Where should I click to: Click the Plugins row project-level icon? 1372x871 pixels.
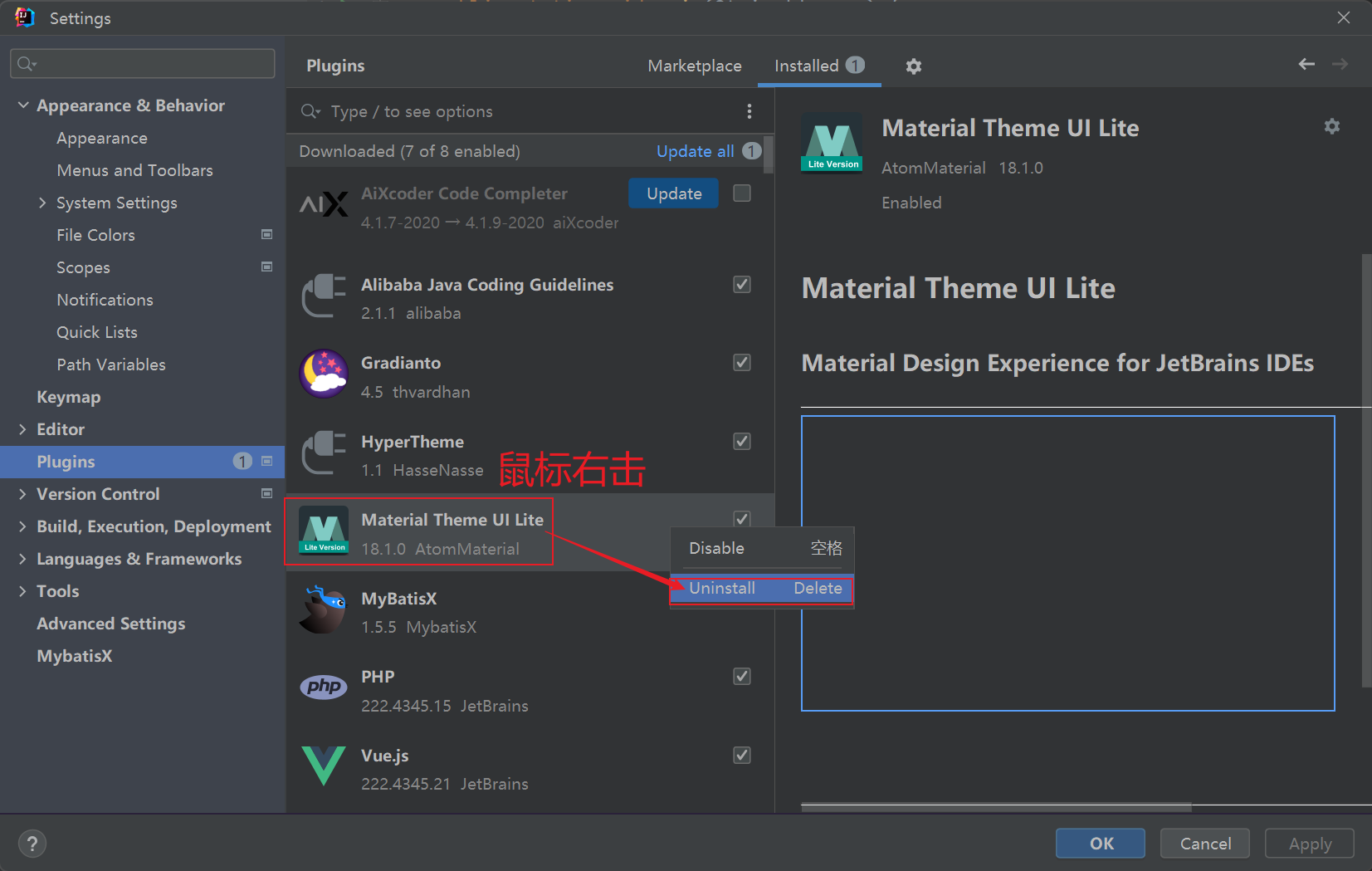click(266, 462)
